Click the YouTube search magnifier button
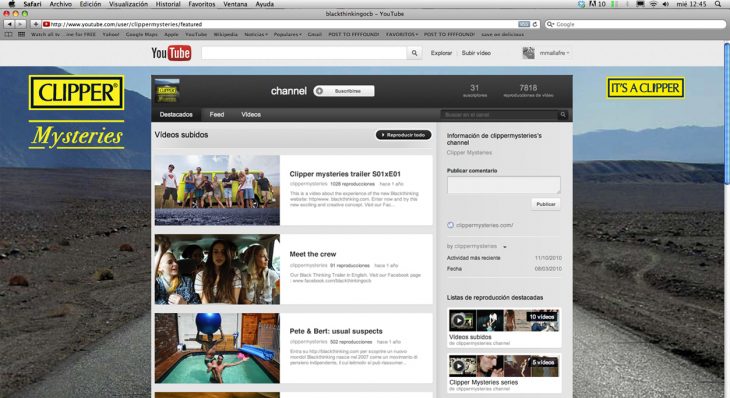The height and width of the screenshot is (398, 730). (414, 53)
